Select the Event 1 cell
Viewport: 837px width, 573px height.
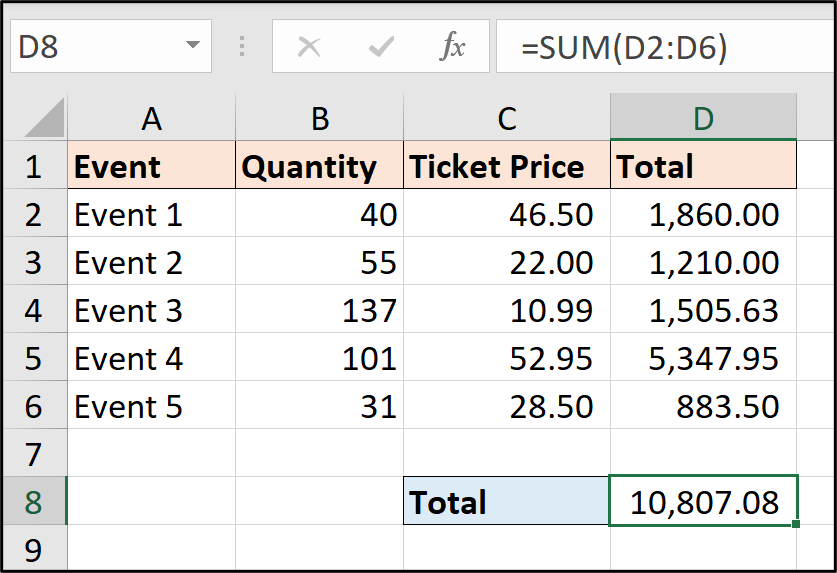tap(152, 213)
